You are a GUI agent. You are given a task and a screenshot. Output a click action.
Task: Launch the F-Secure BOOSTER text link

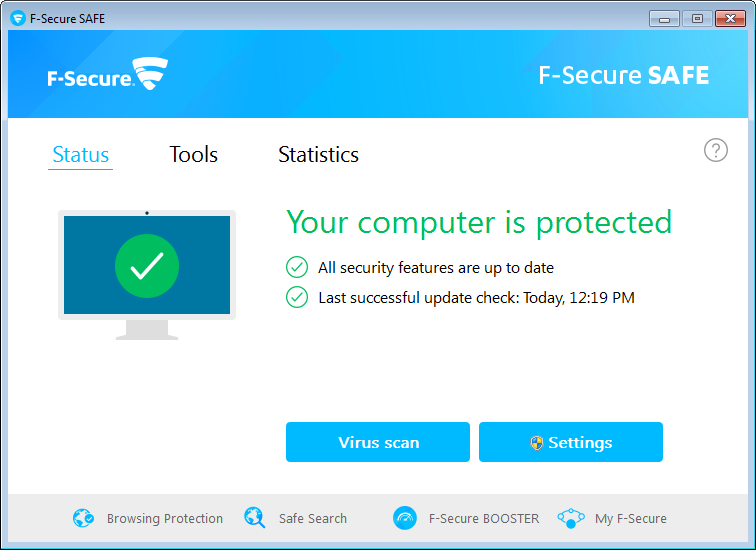pos(484,518)
